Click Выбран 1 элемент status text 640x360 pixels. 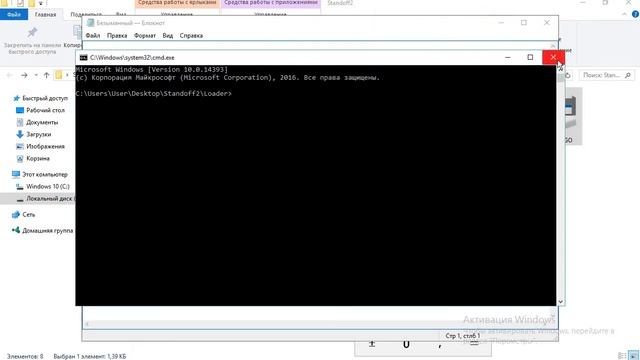(90, 356)
